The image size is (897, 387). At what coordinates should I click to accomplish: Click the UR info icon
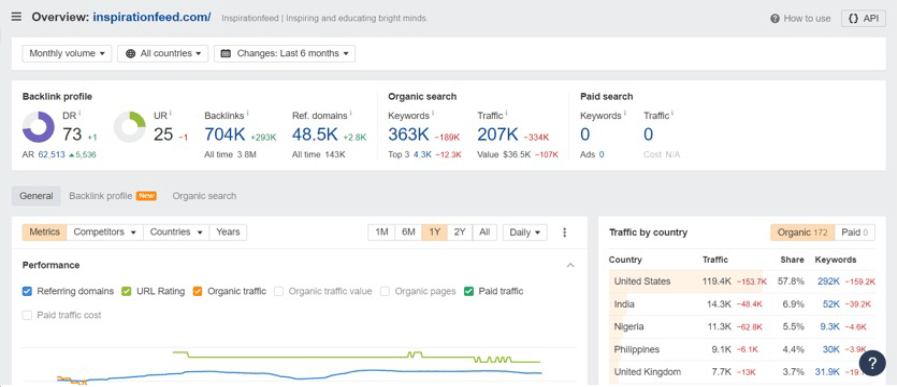(x=170, y=114)
